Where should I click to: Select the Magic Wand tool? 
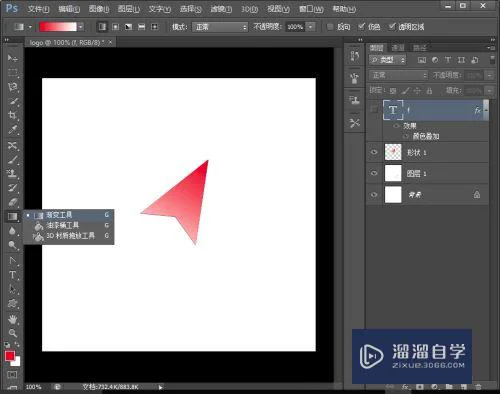[x=12, y=101]
